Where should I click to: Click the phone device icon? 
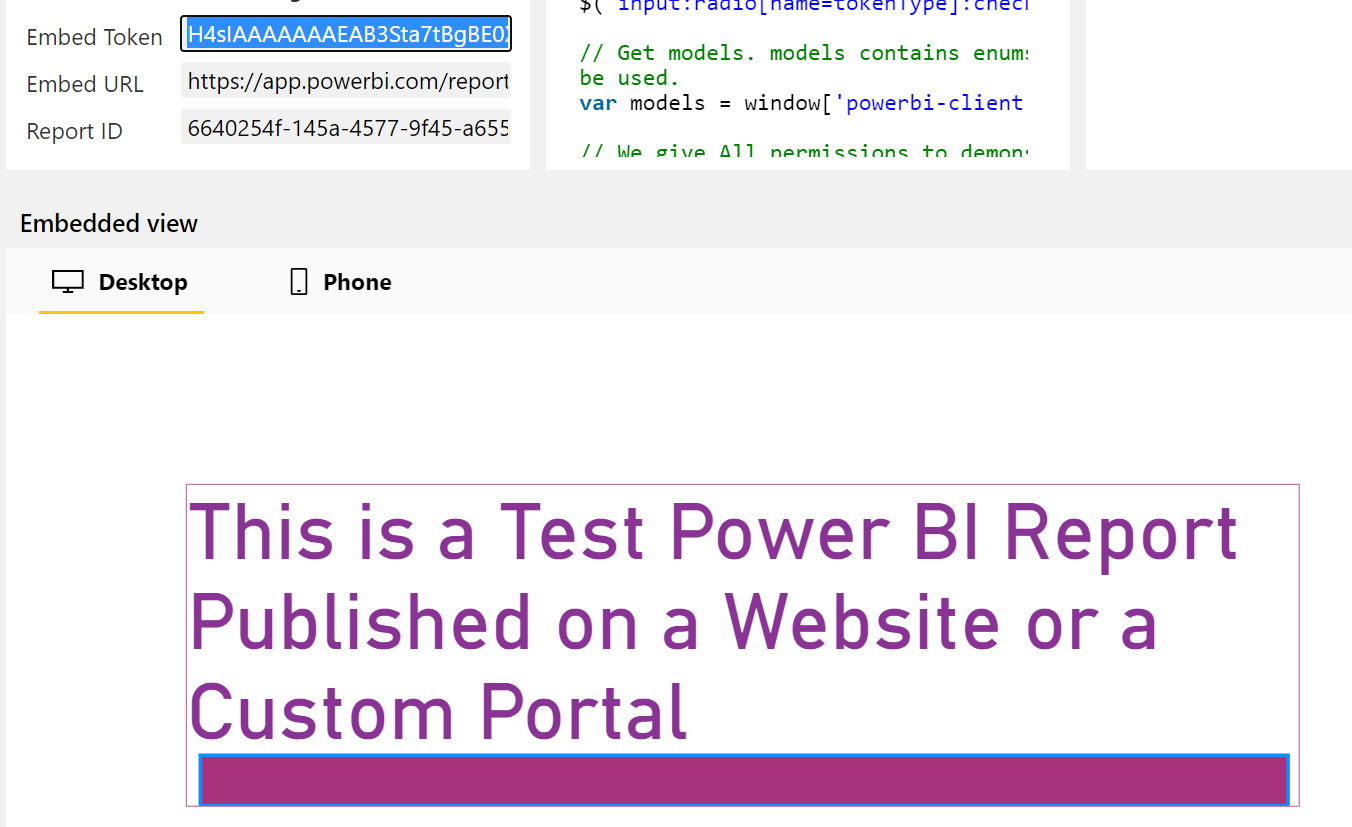298,282
